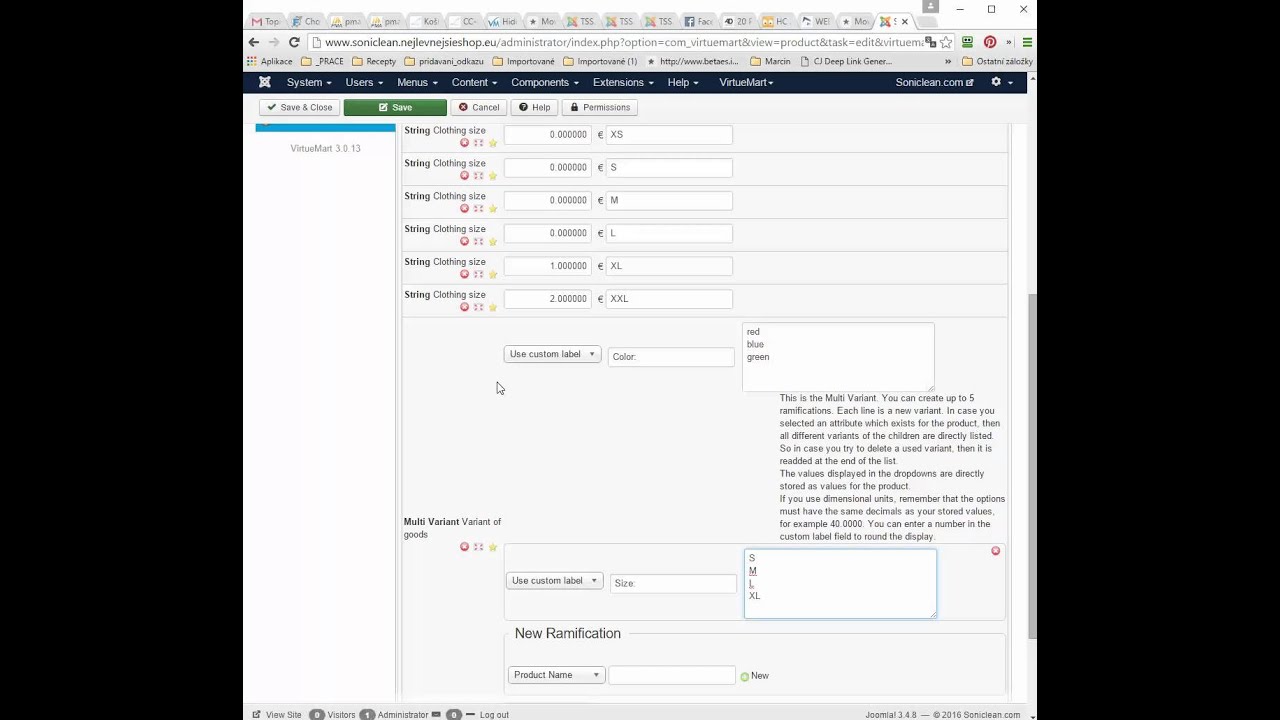Open the settings gear in the admin bar
This screenshot has width=1280, height=720.
[1001, 82]
